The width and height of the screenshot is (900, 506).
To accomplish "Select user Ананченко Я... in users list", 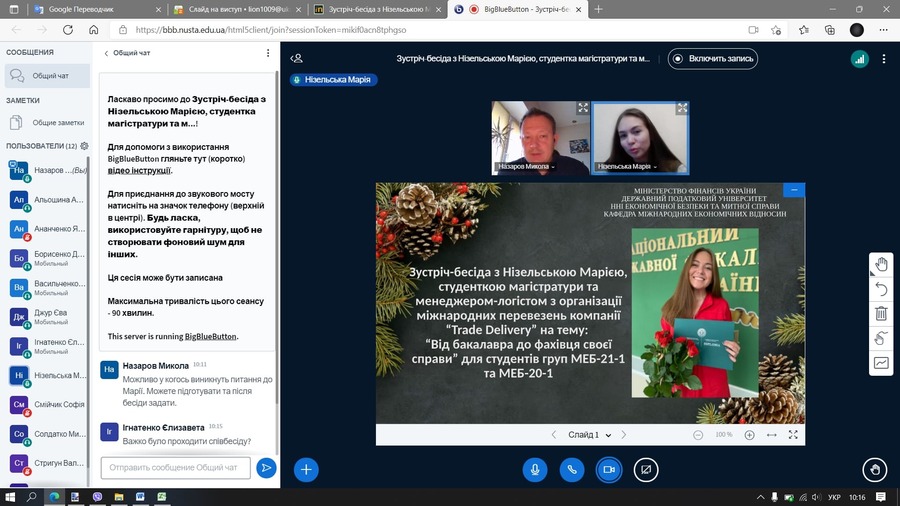I will point(47,229).
